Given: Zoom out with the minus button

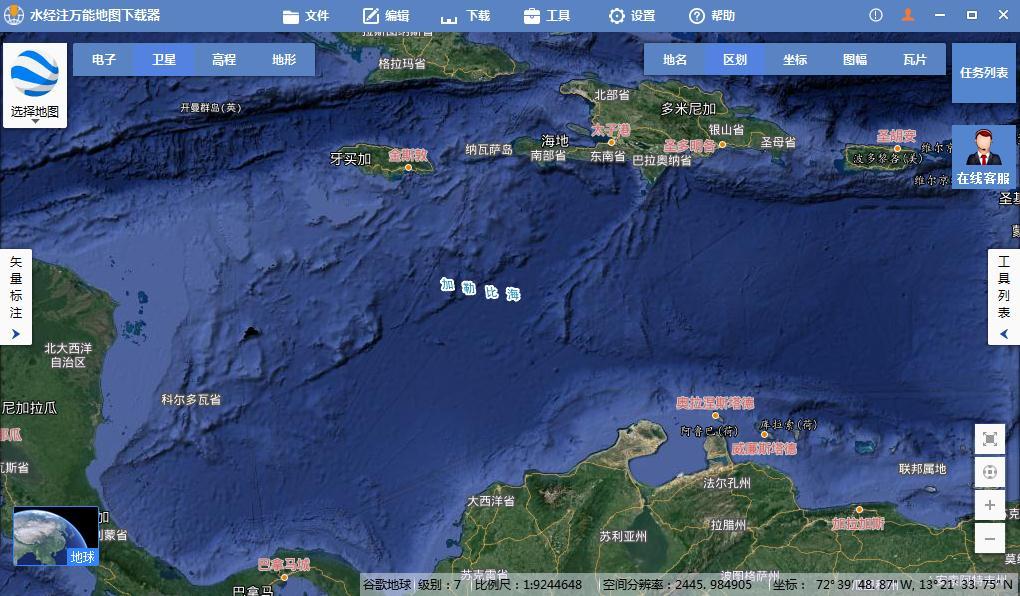Looking at the screenshot, I should pyautogui.click(x=989, y=538).
